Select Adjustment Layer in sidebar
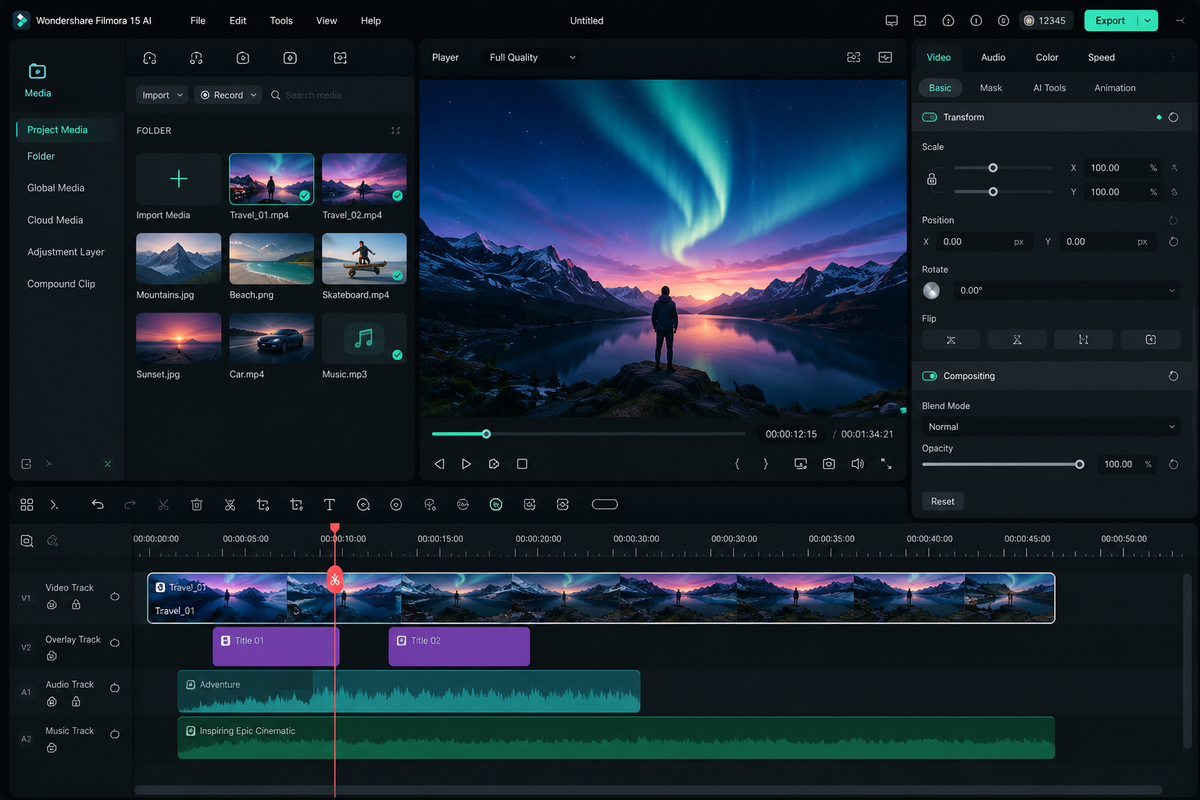The width and height of the screenshot is (1200, 800). point(66,252)
